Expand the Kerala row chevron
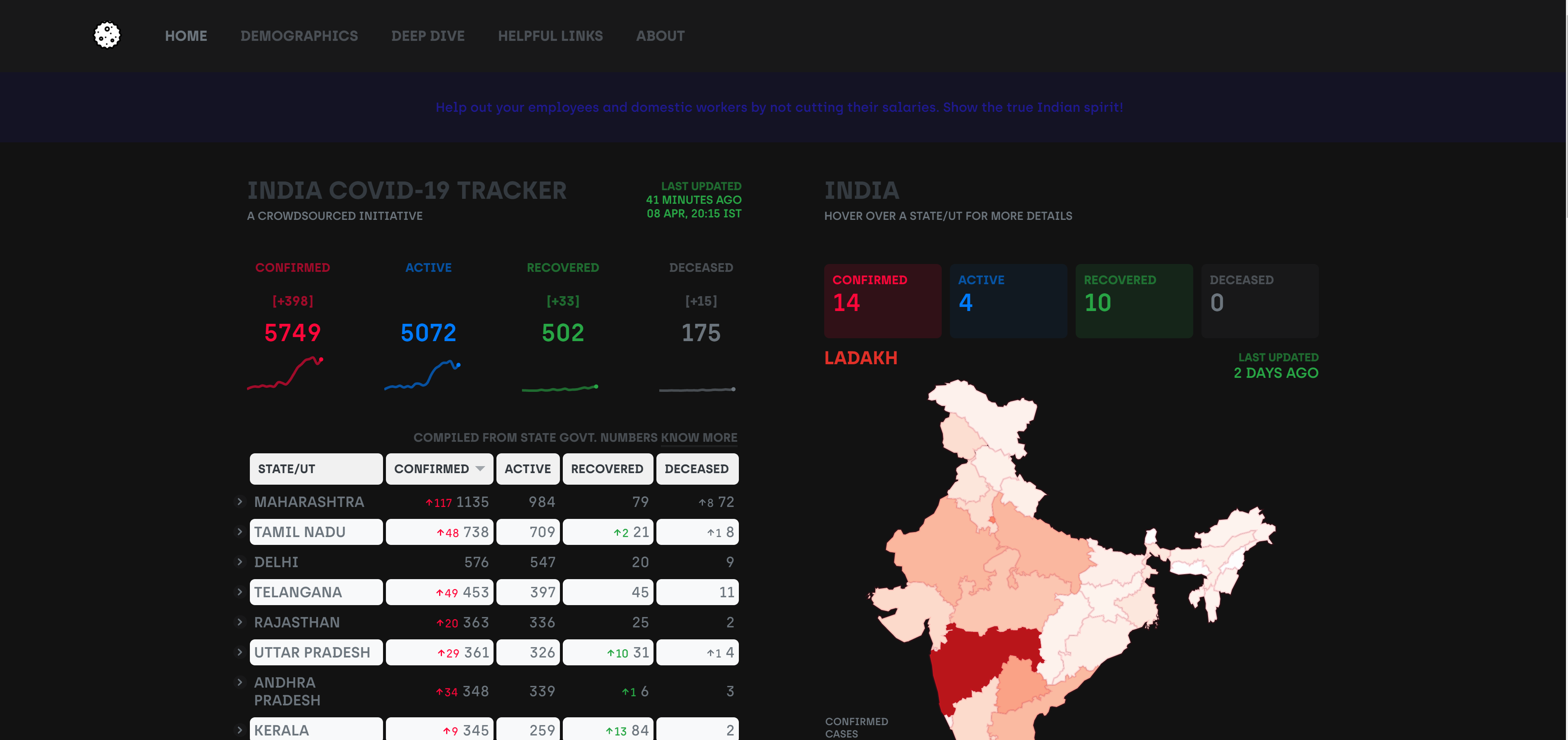 click(240, 730)
